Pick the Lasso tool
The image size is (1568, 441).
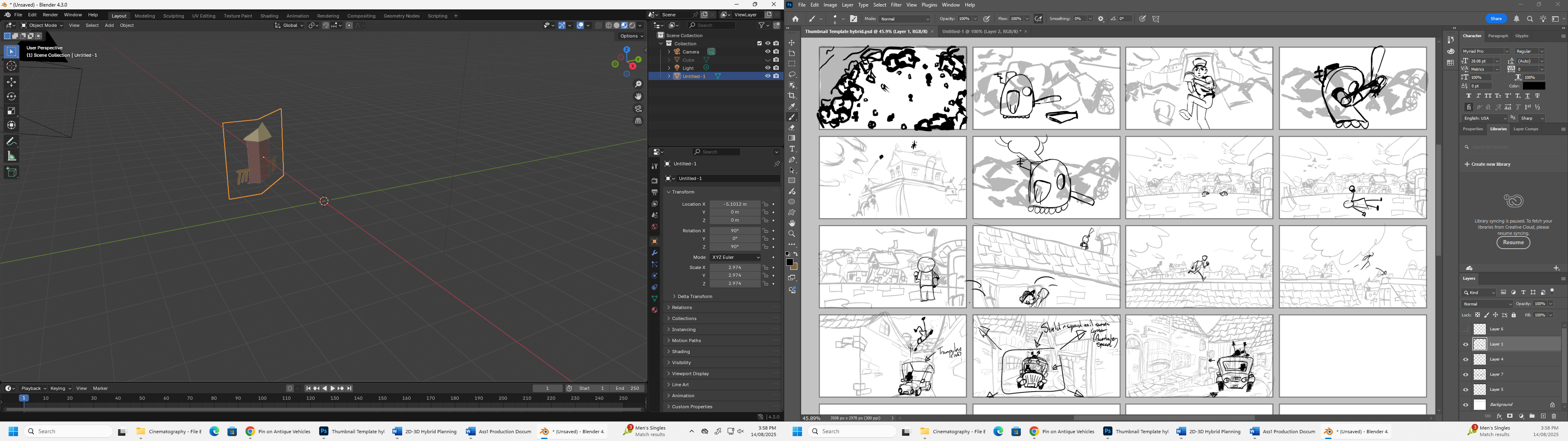pos(792,74)
